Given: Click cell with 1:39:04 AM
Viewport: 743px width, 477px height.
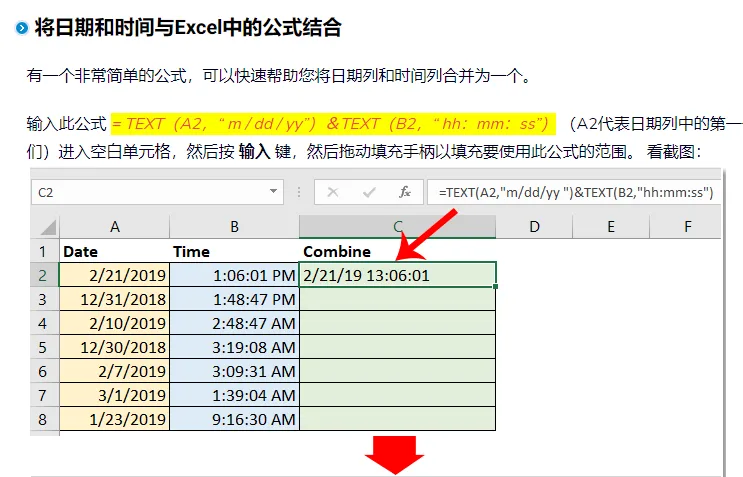Looking at the screenshot, I should [x=234, y=395].
